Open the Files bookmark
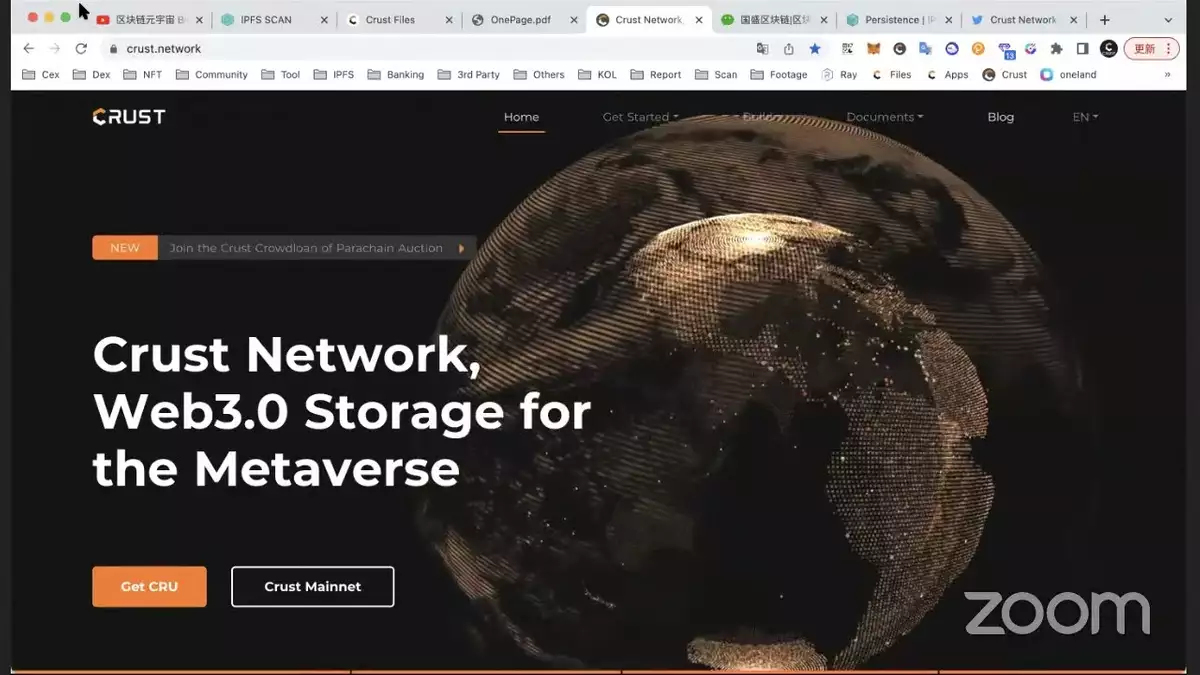 (892, 75)
